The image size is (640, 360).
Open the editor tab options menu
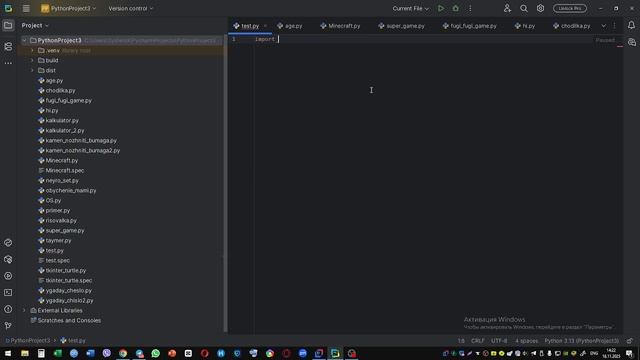click(x=614, y=26)
